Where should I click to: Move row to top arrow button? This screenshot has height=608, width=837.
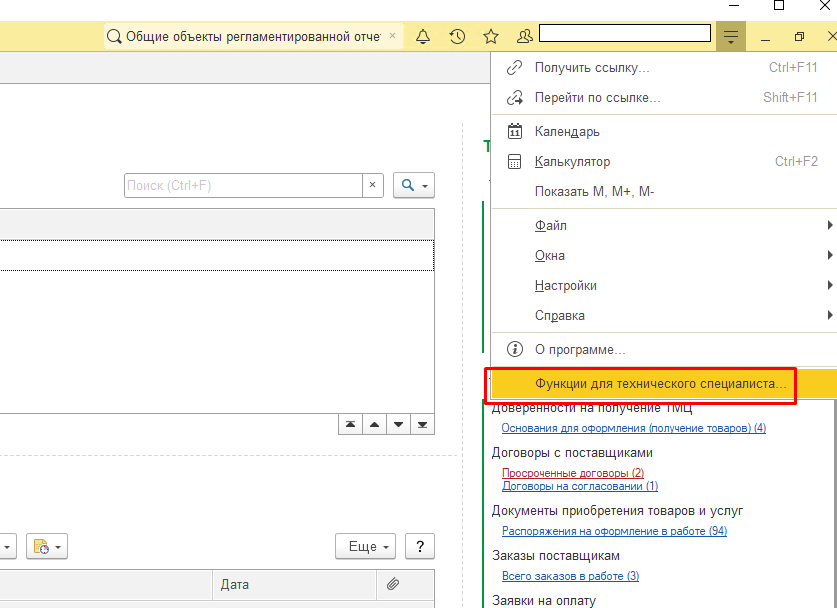[x=350, y=424]
